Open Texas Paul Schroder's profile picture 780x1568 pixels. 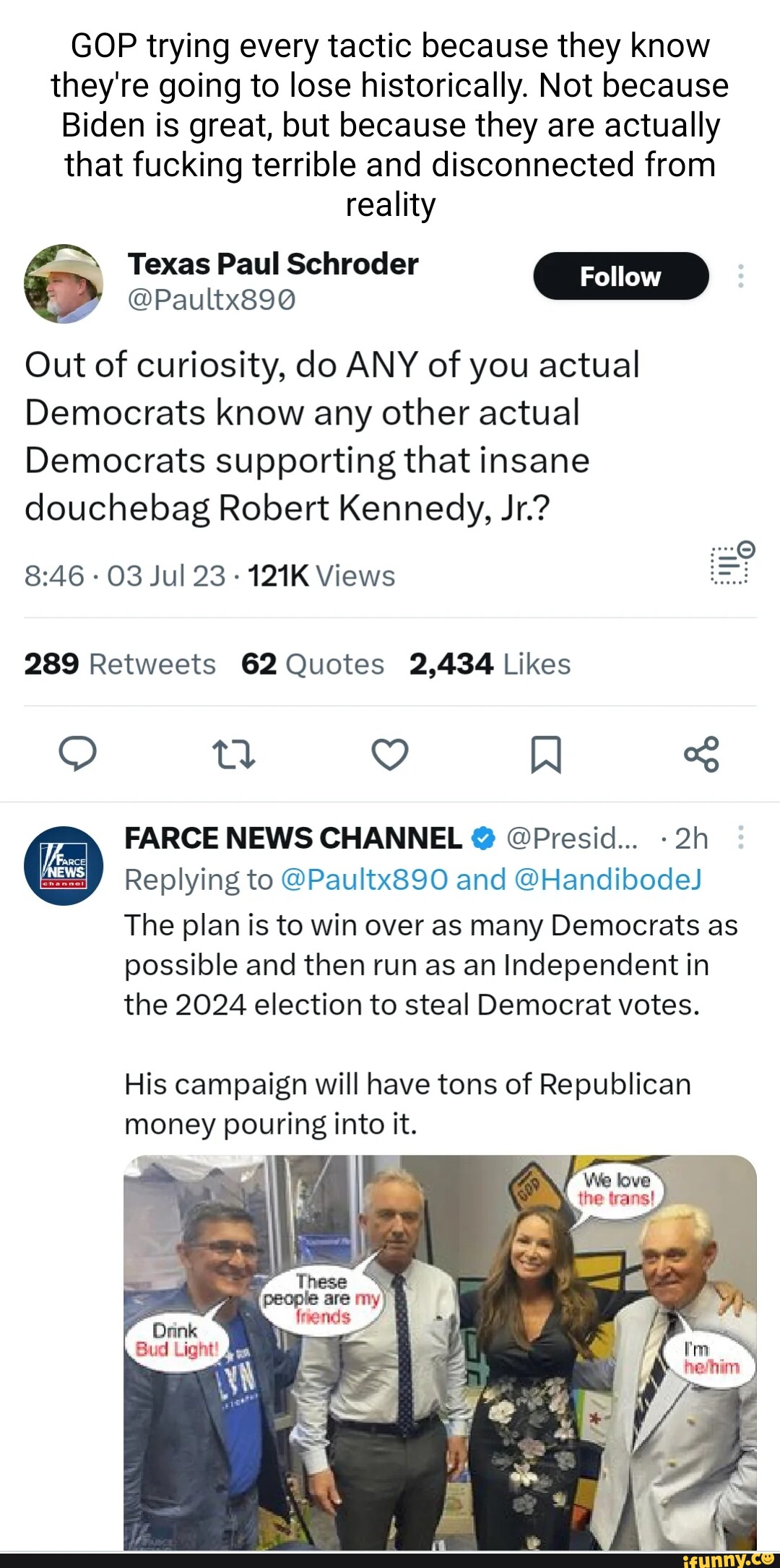pos(64,283)
